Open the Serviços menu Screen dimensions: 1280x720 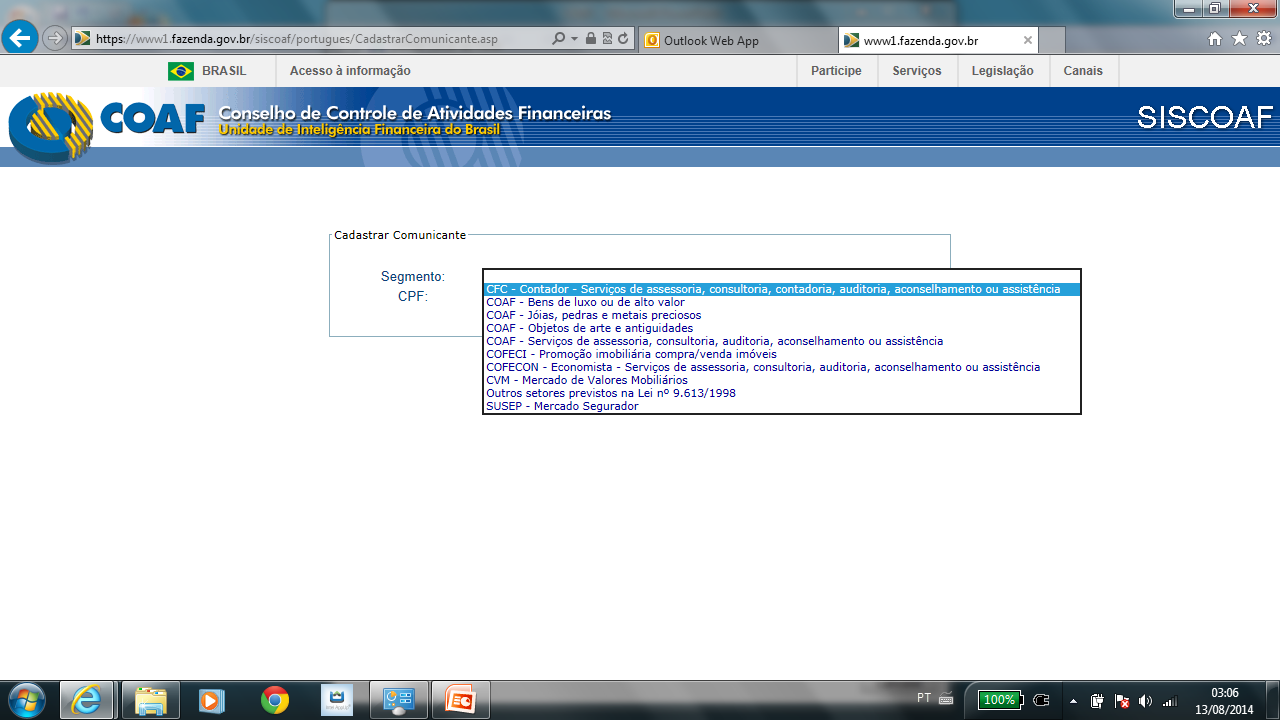917,71
